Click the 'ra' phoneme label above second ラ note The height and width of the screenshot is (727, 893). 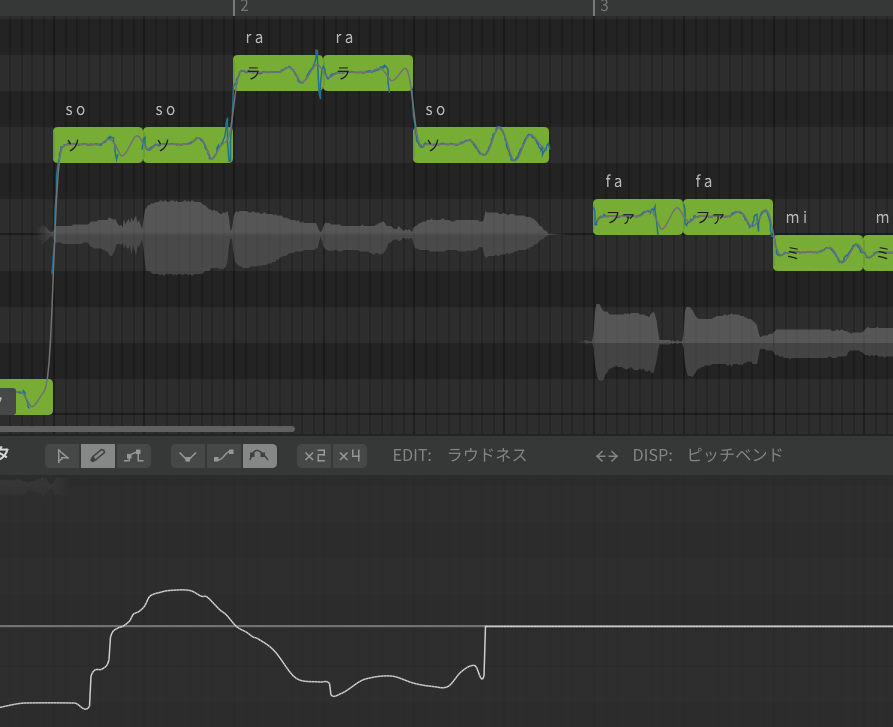[x=345, y=38]
